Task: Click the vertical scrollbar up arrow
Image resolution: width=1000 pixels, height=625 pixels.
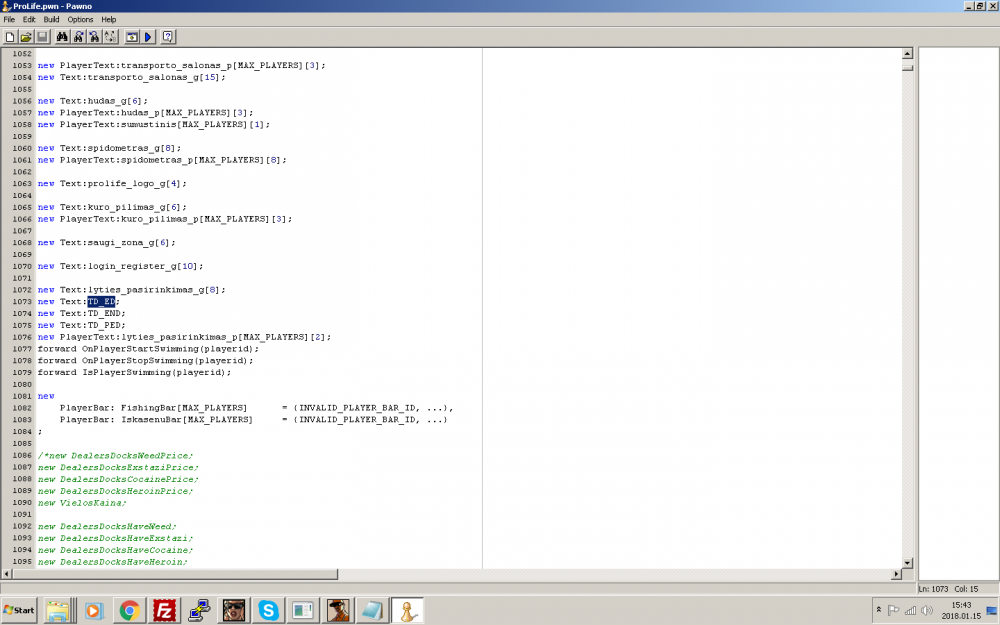Action: coord(908,54)
